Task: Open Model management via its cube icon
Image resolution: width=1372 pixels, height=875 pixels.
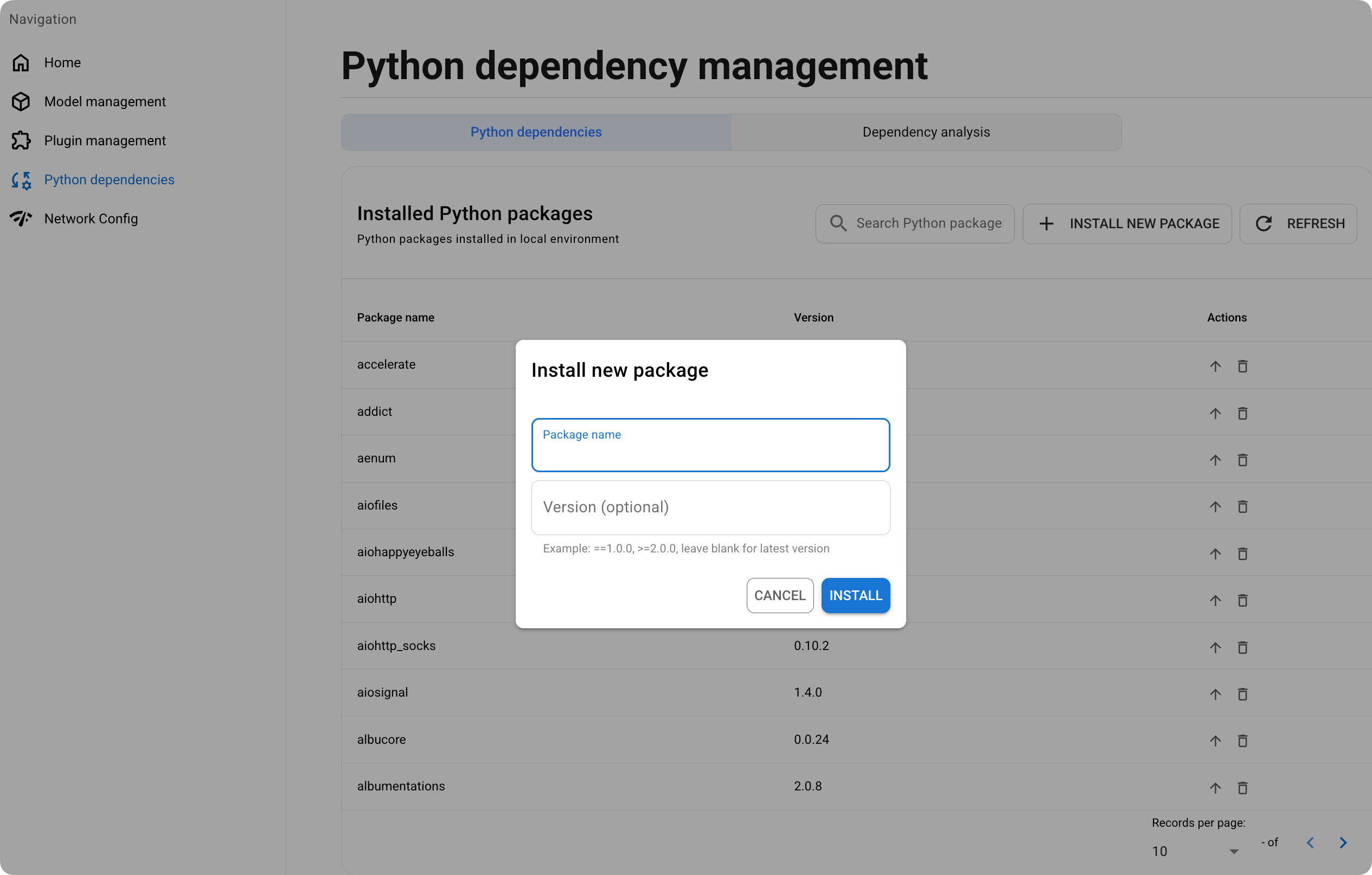Action: coord(21,101)
